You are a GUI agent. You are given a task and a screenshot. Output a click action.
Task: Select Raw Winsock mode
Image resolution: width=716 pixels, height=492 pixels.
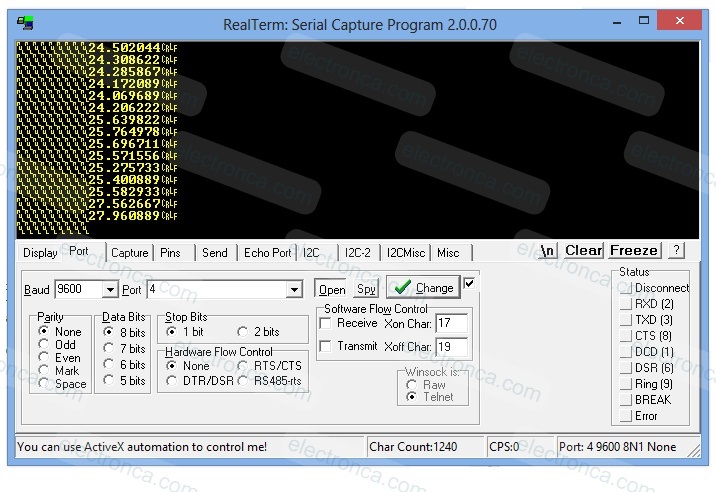tap(426, 385)
